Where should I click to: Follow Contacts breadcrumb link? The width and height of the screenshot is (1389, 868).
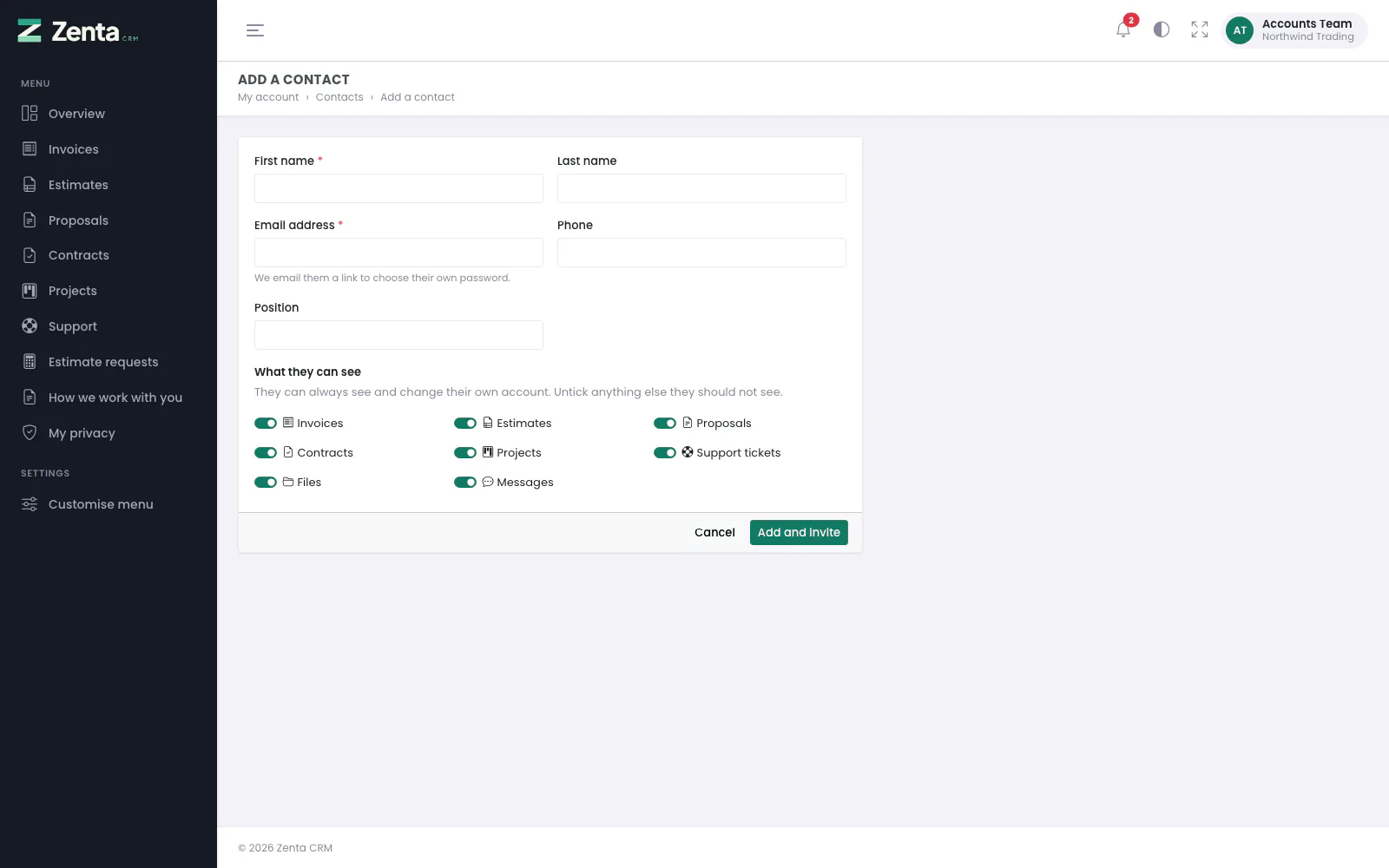(339, 97)
